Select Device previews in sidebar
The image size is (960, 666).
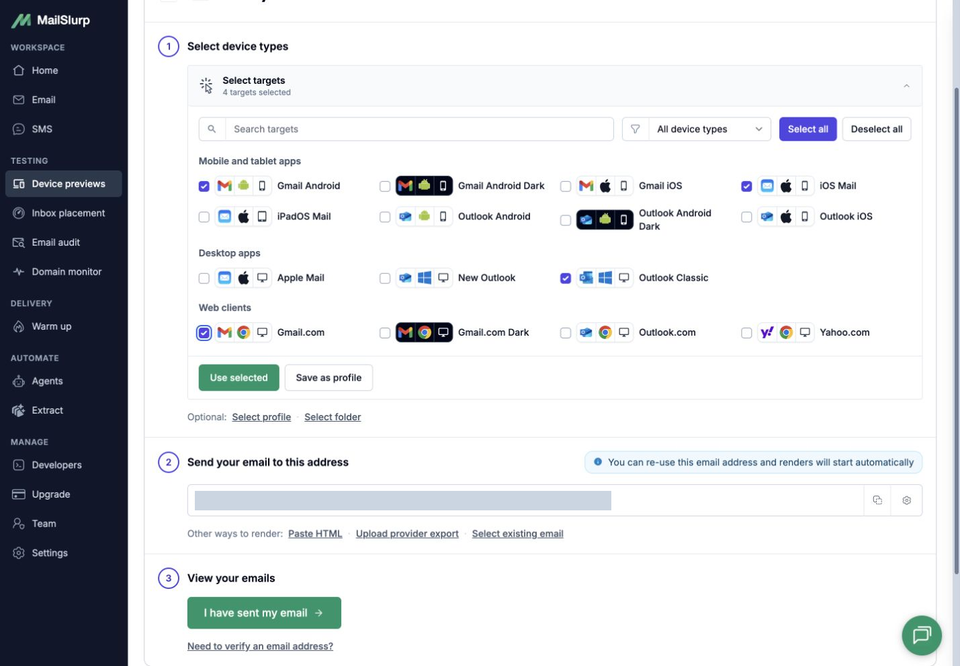tap(64, 184)
